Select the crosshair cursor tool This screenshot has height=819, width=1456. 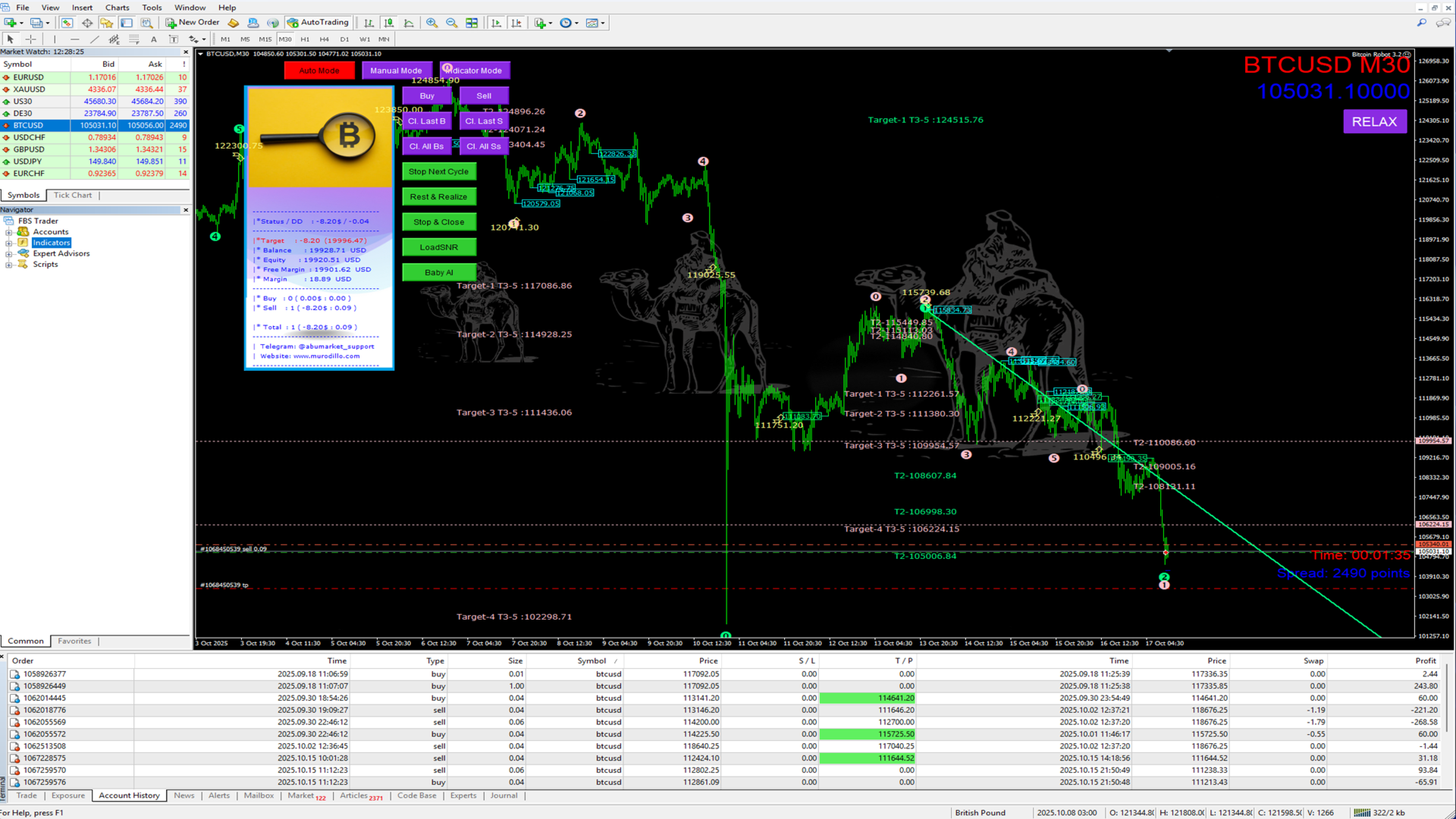click(31, 39)
